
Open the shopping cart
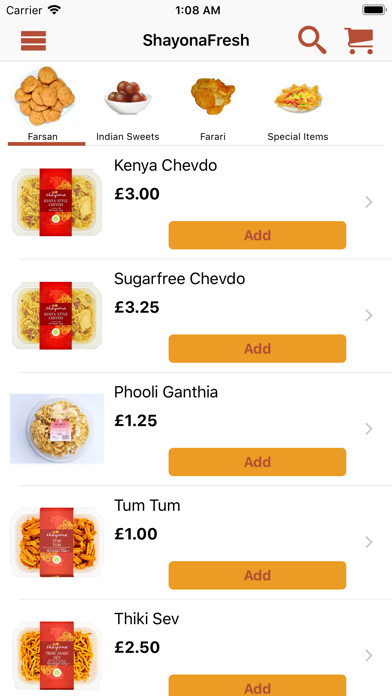(x=359, y=41)
